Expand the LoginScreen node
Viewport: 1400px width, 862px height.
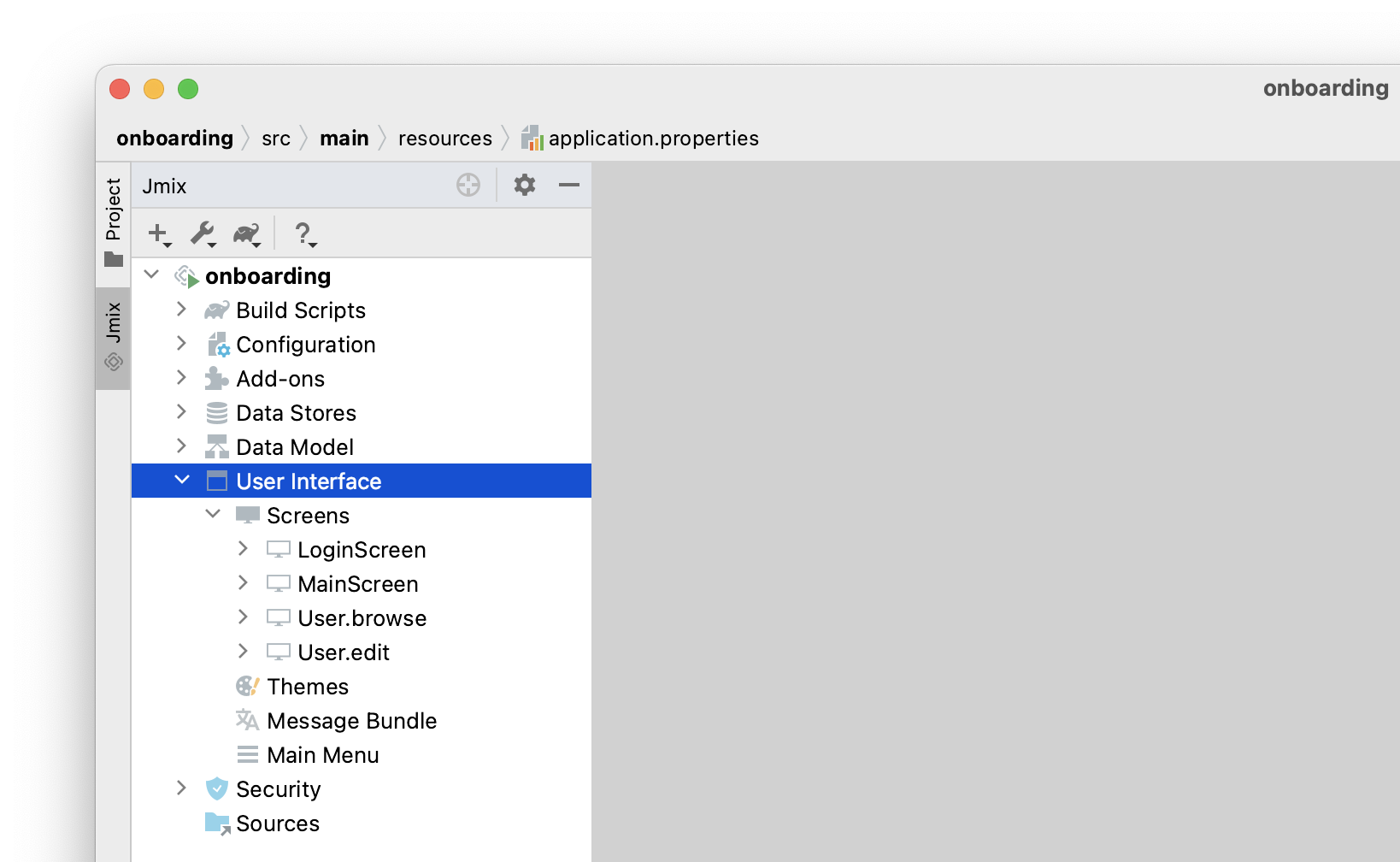[x=243, y=548]
